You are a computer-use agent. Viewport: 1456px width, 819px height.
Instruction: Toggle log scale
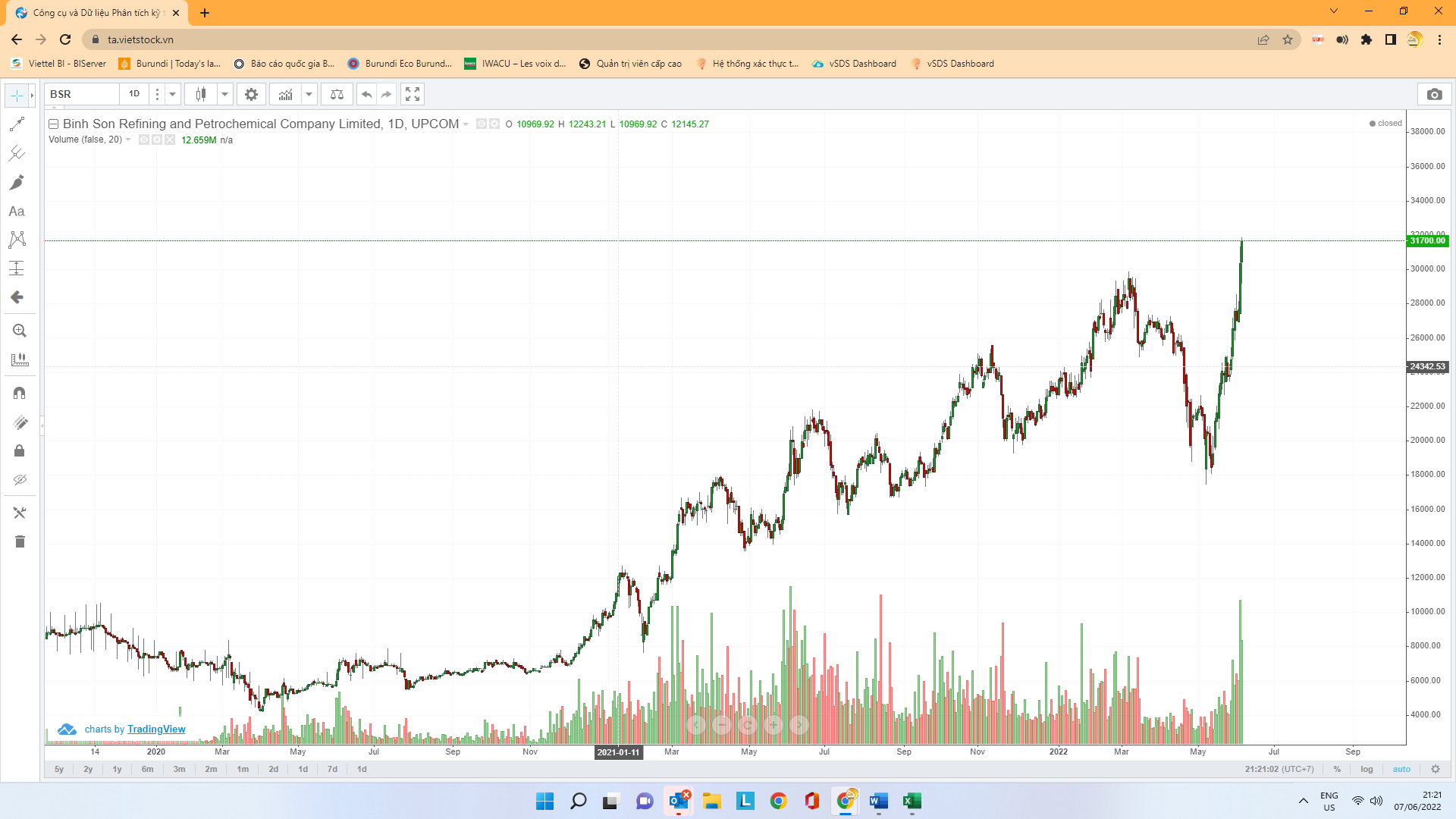pos(1367,769)
